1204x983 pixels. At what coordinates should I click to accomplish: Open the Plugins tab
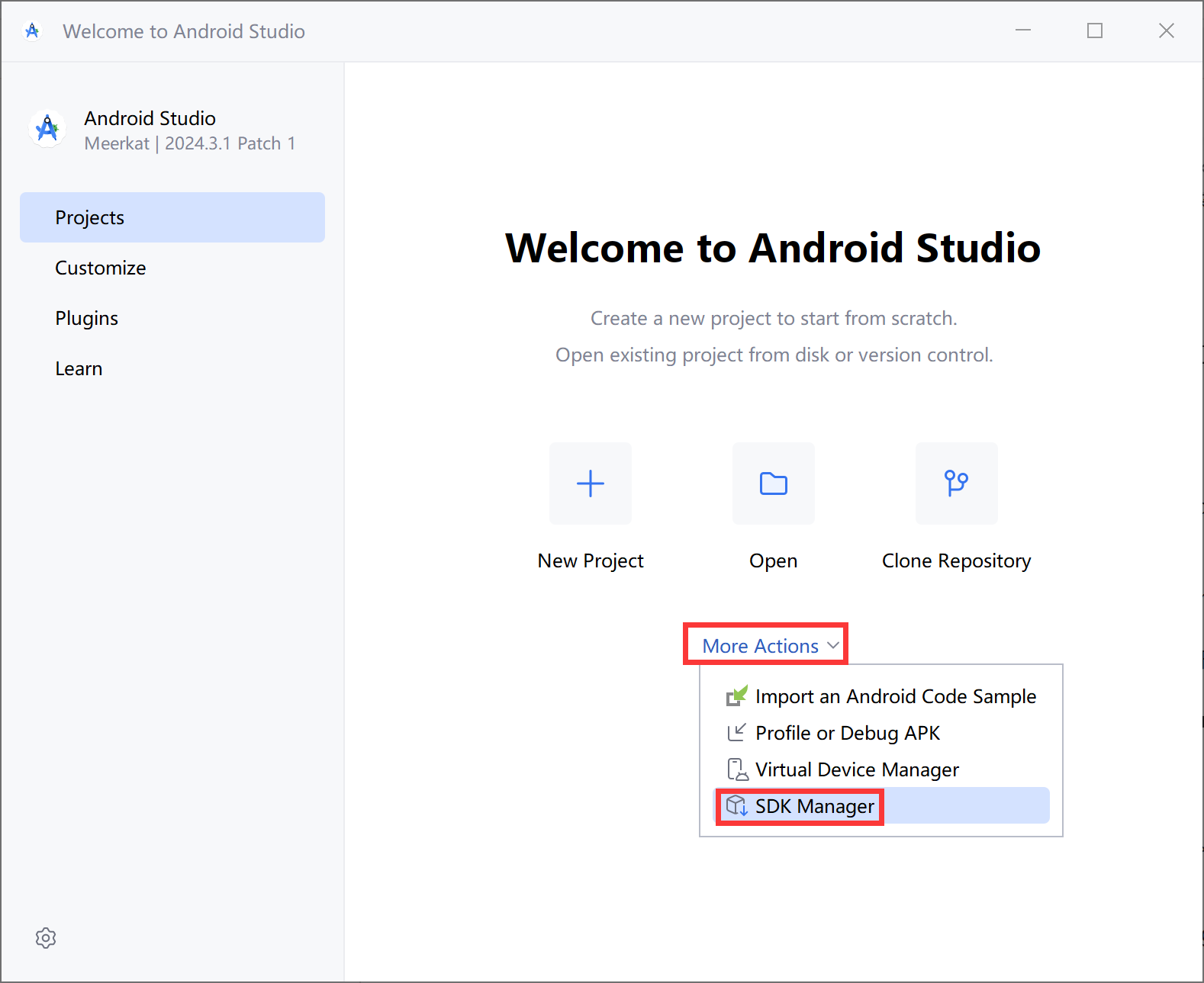coord(172,318)
